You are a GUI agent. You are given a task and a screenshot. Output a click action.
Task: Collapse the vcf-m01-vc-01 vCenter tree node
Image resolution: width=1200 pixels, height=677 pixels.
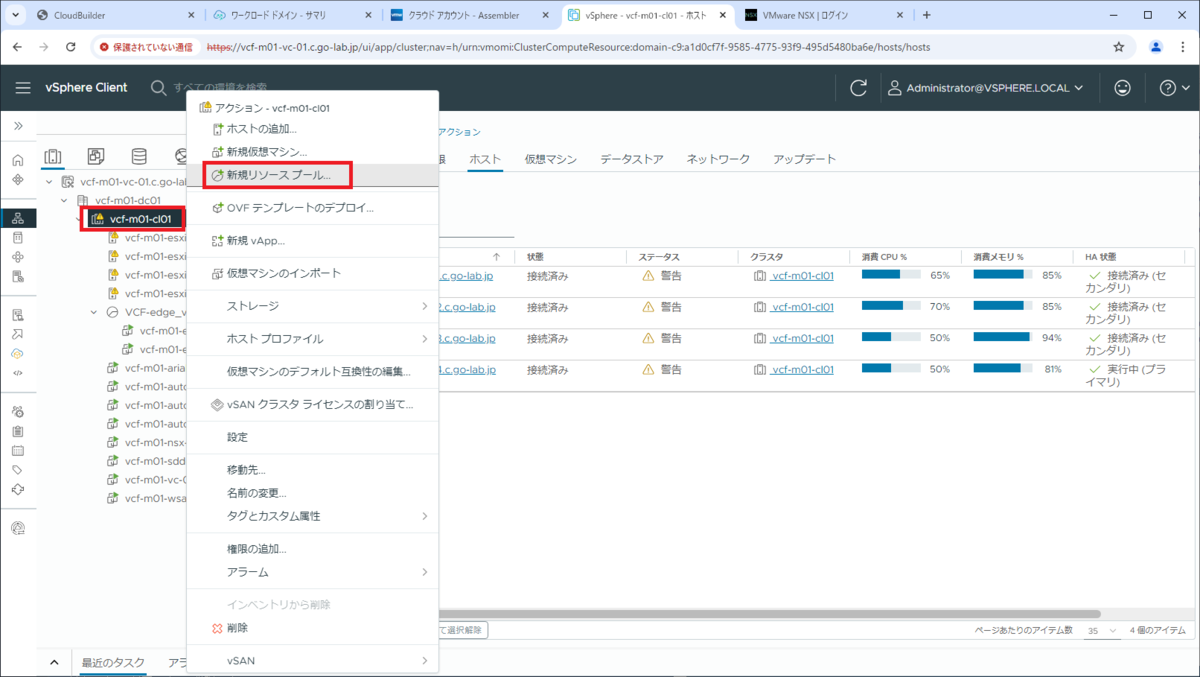pos(50,182)
